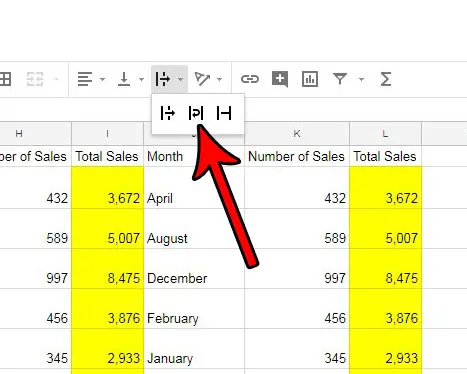Select column K header
The height and width of the screenshot is (374, 467).
[x=297, y=134]
